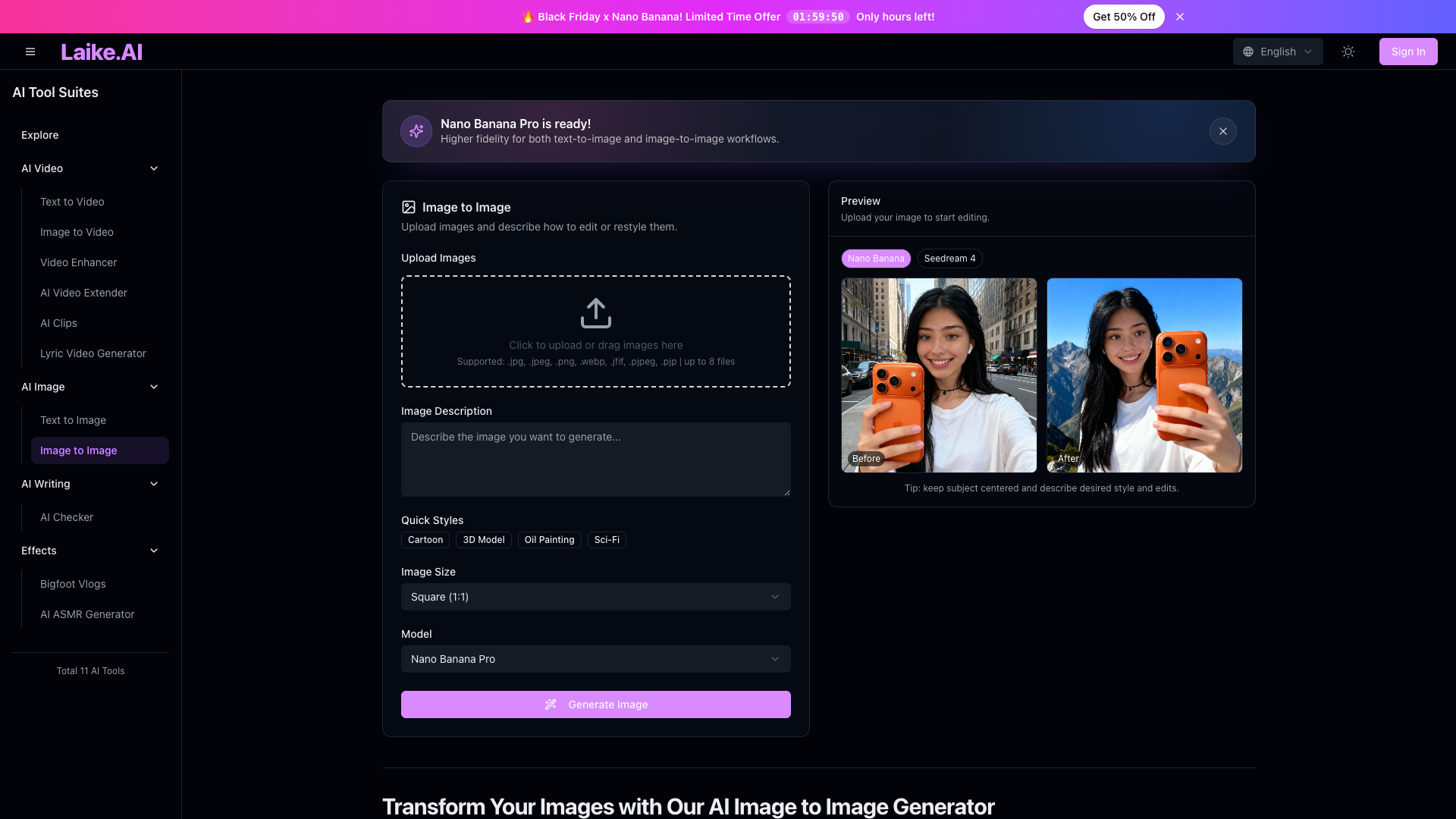
Task: Click the upload arrow icon in drop zone
Action: [596, 312]
